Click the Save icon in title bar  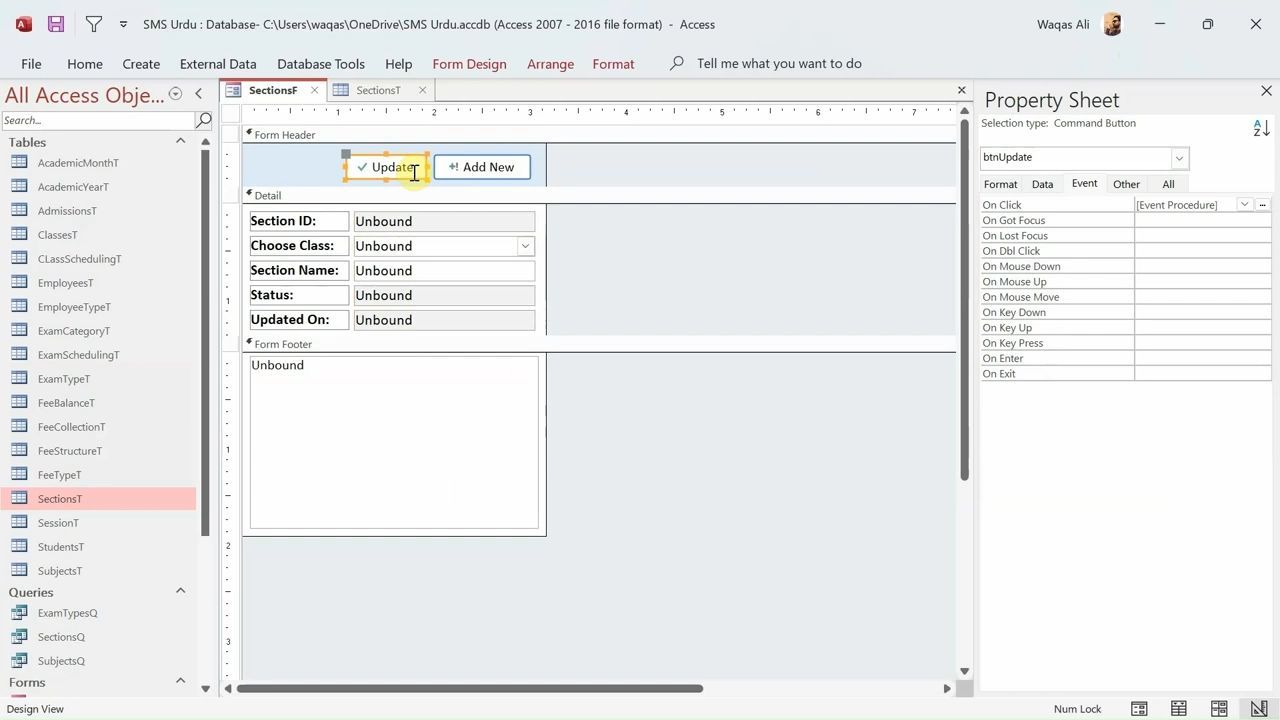point(56,24)
